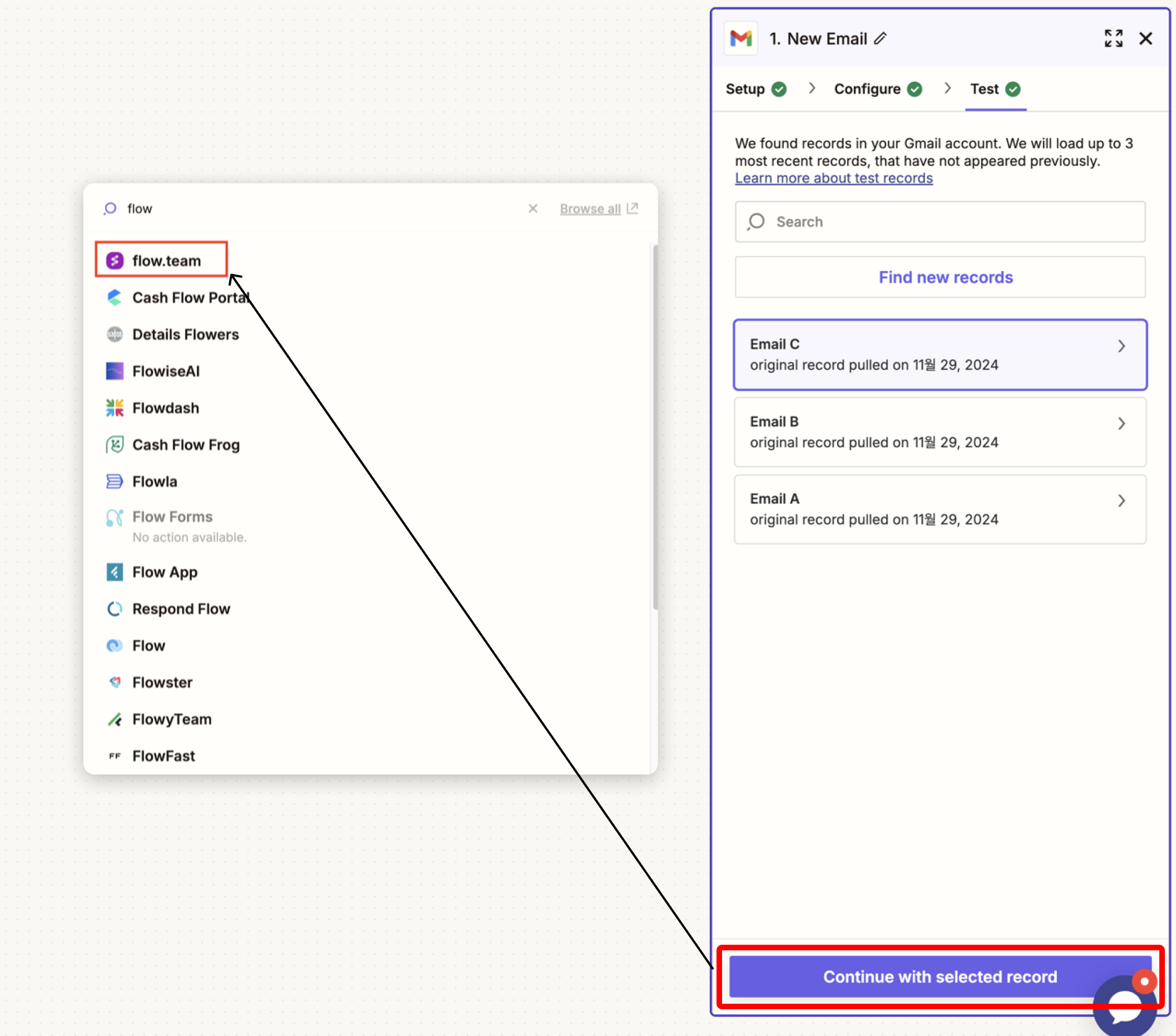Screen dimensions: 1176x1036
Task: Select FlowyTeam from the list
Action: tap(172, 719)
